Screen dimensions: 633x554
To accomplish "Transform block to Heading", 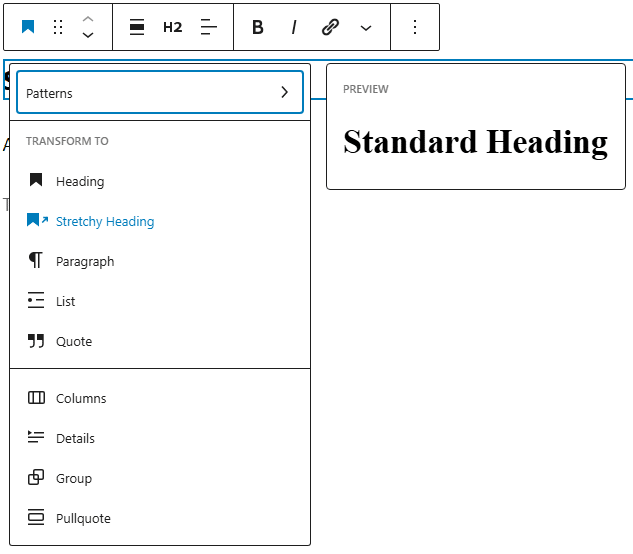I will click(160, 181).
